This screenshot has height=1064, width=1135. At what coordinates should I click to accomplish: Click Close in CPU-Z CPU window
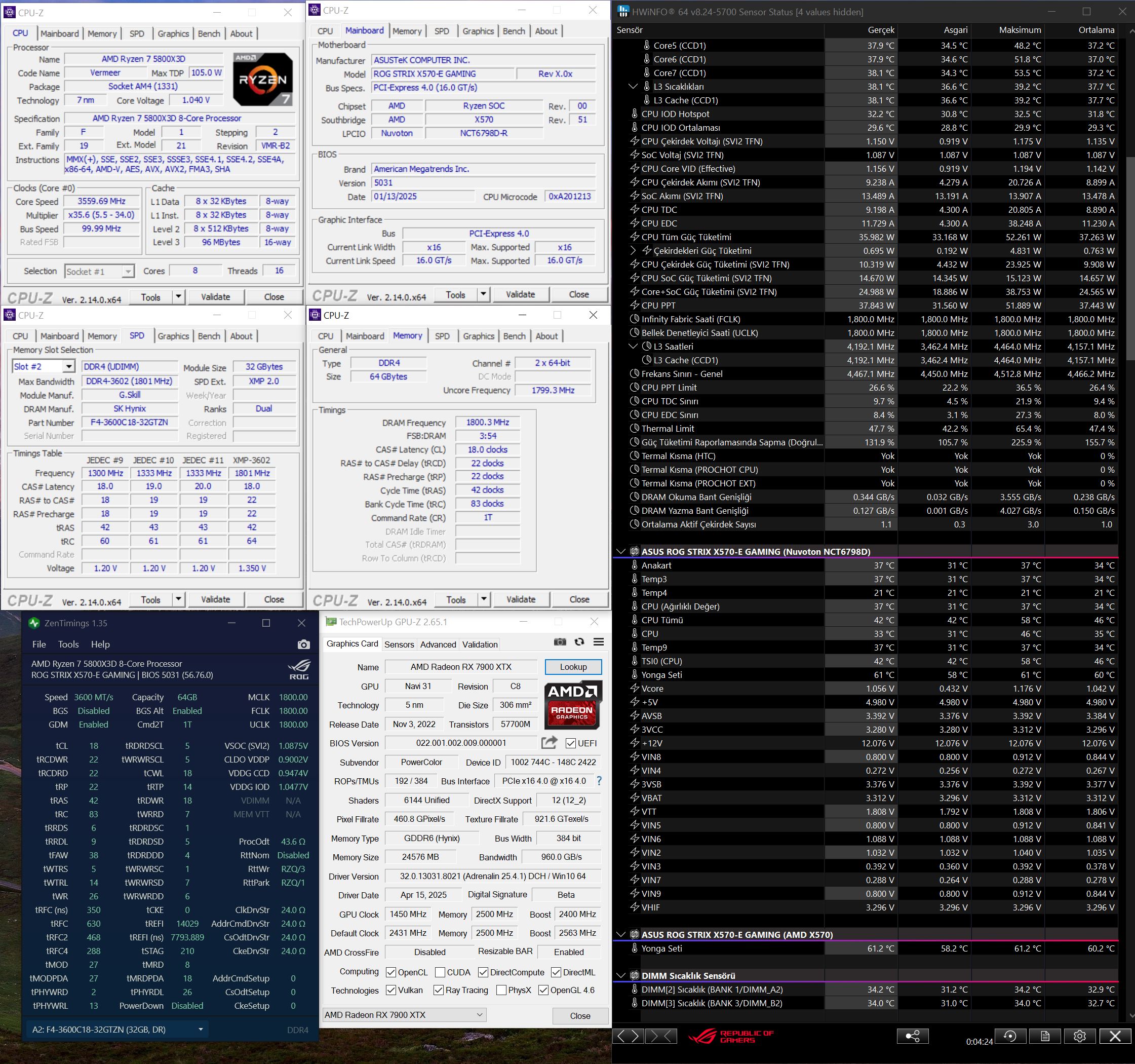[x=274, y=297]
